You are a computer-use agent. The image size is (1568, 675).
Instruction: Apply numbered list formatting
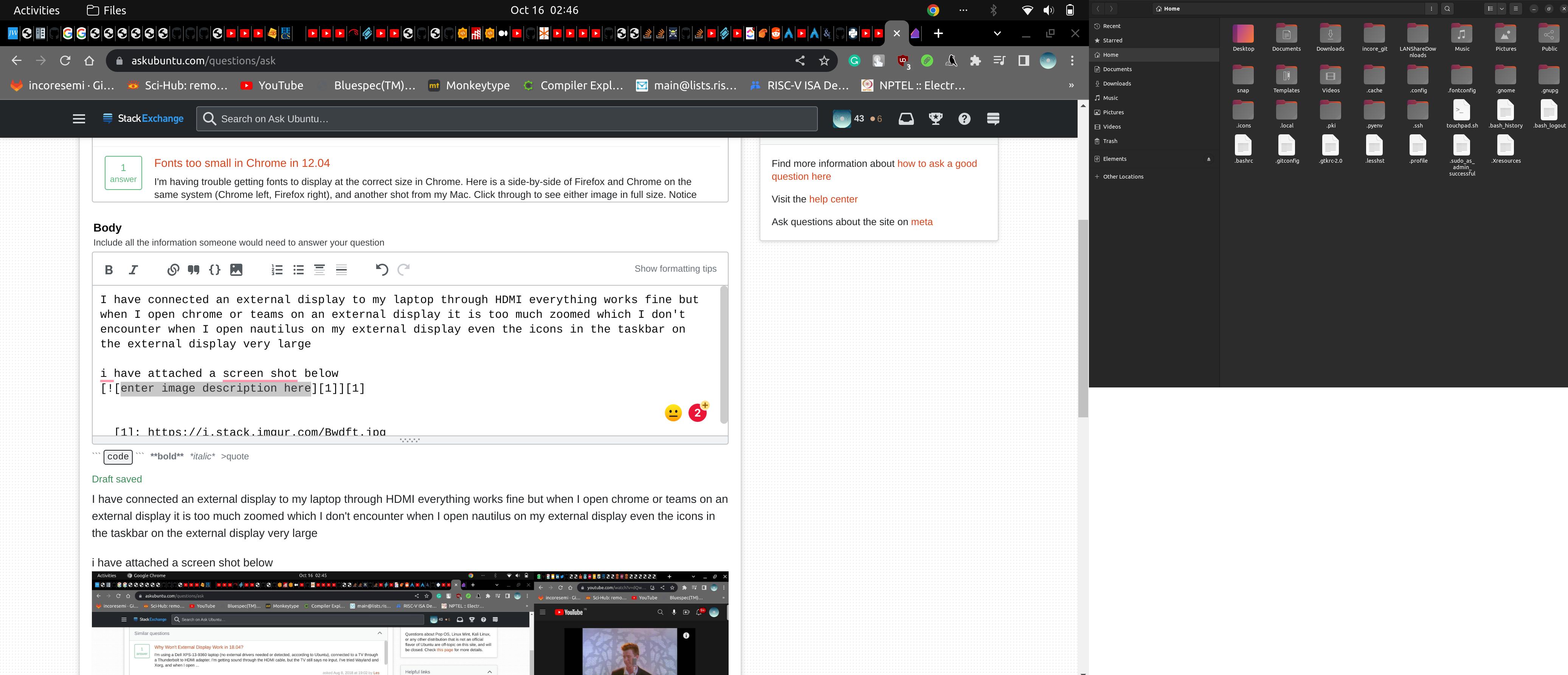tap(276, 270)
